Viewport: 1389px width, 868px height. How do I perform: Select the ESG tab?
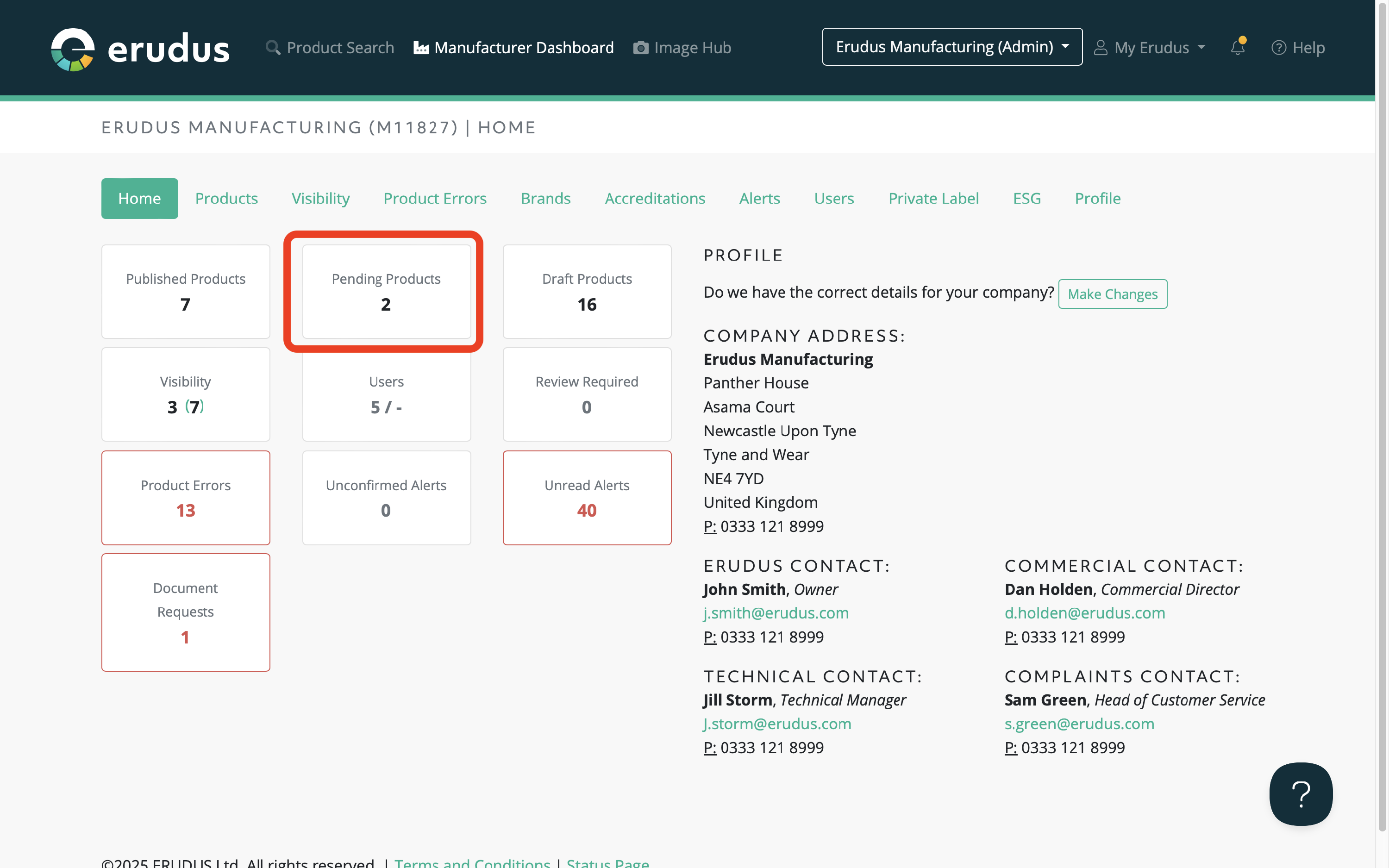pyautogui.click(x=1026, y=198)
